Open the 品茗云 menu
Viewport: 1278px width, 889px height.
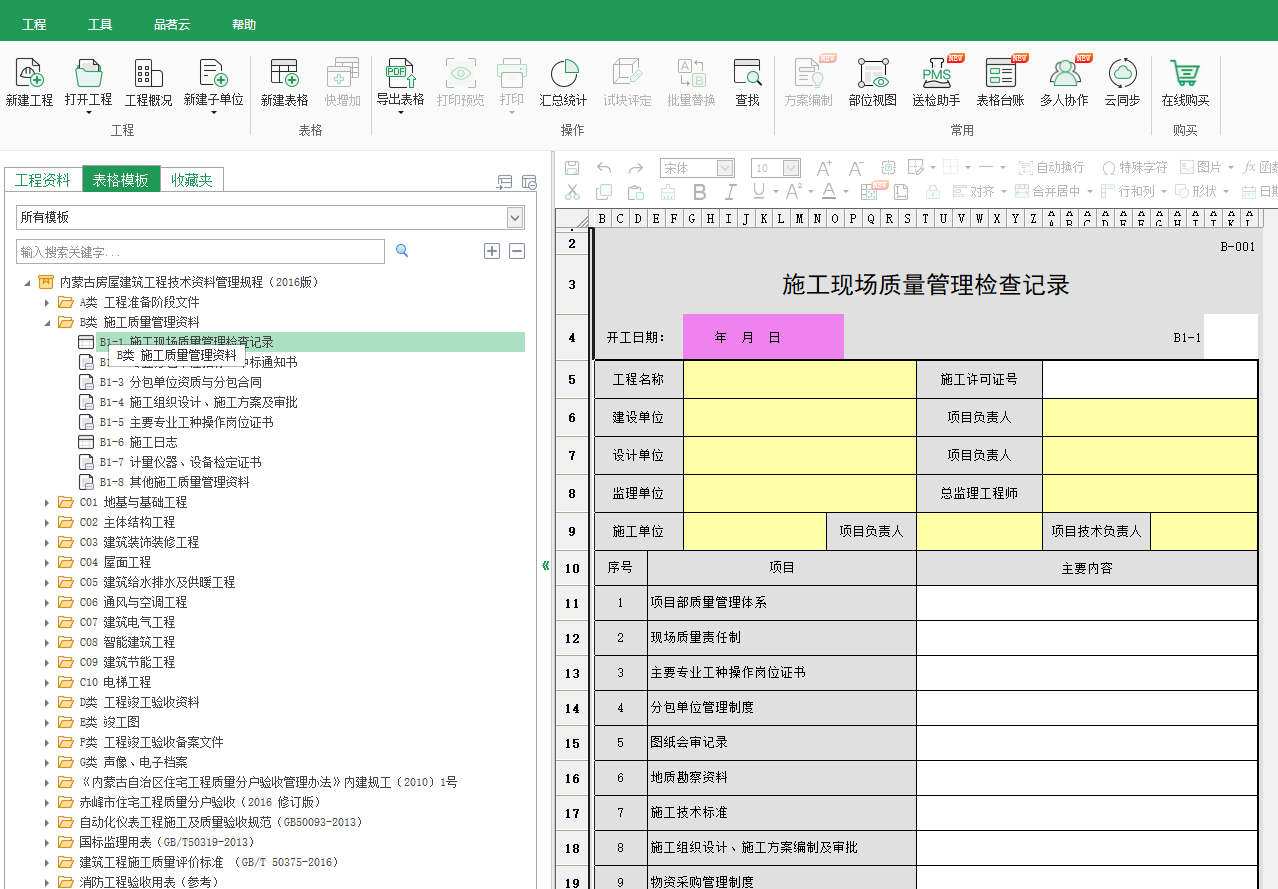[x=172, y=24]
